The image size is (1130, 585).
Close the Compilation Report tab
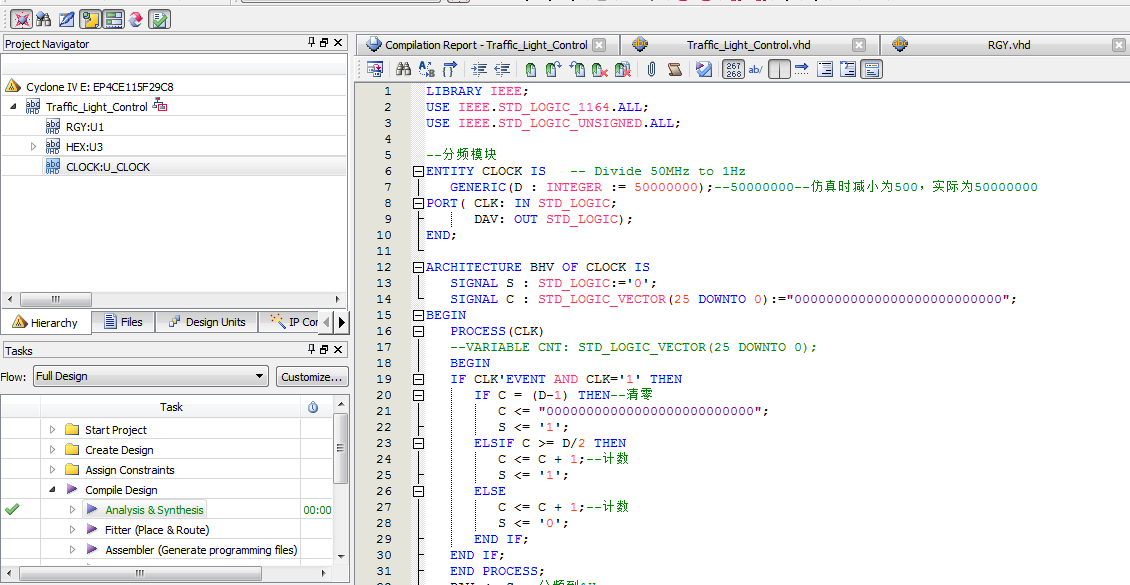599,45
